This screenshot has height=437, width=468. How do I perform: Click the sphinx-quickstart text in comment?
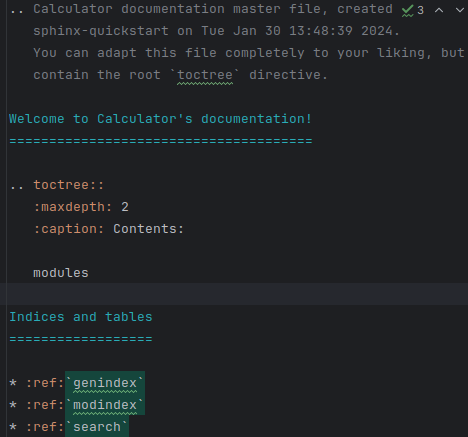pyautogui.click(x=101, y=31)
